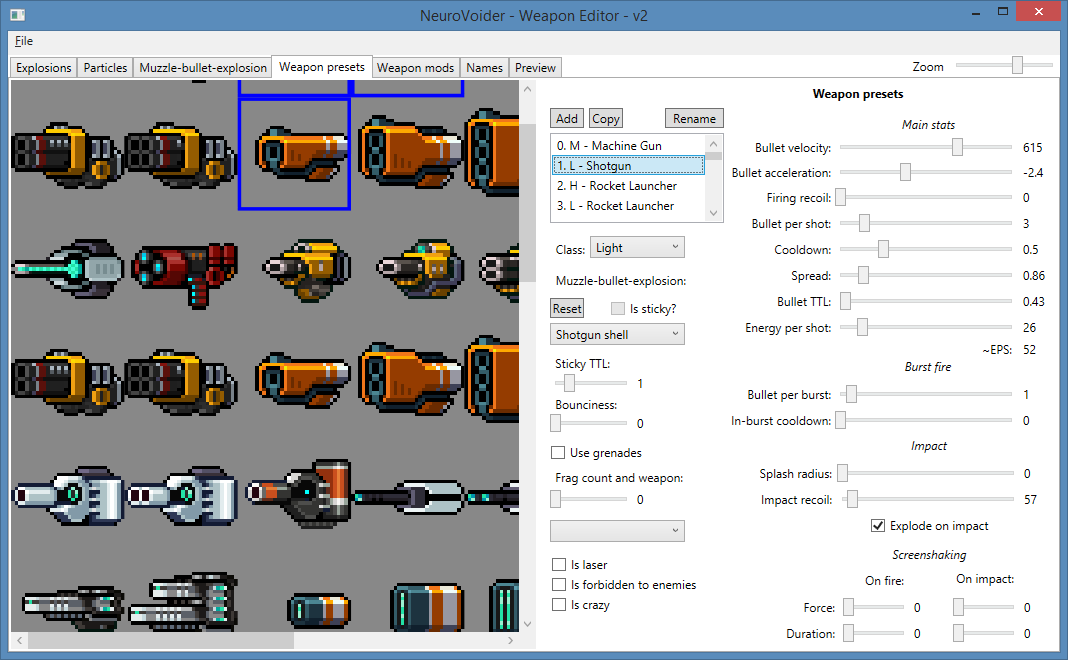
Task: Click the Add preset button
Action: click(567, 119)
